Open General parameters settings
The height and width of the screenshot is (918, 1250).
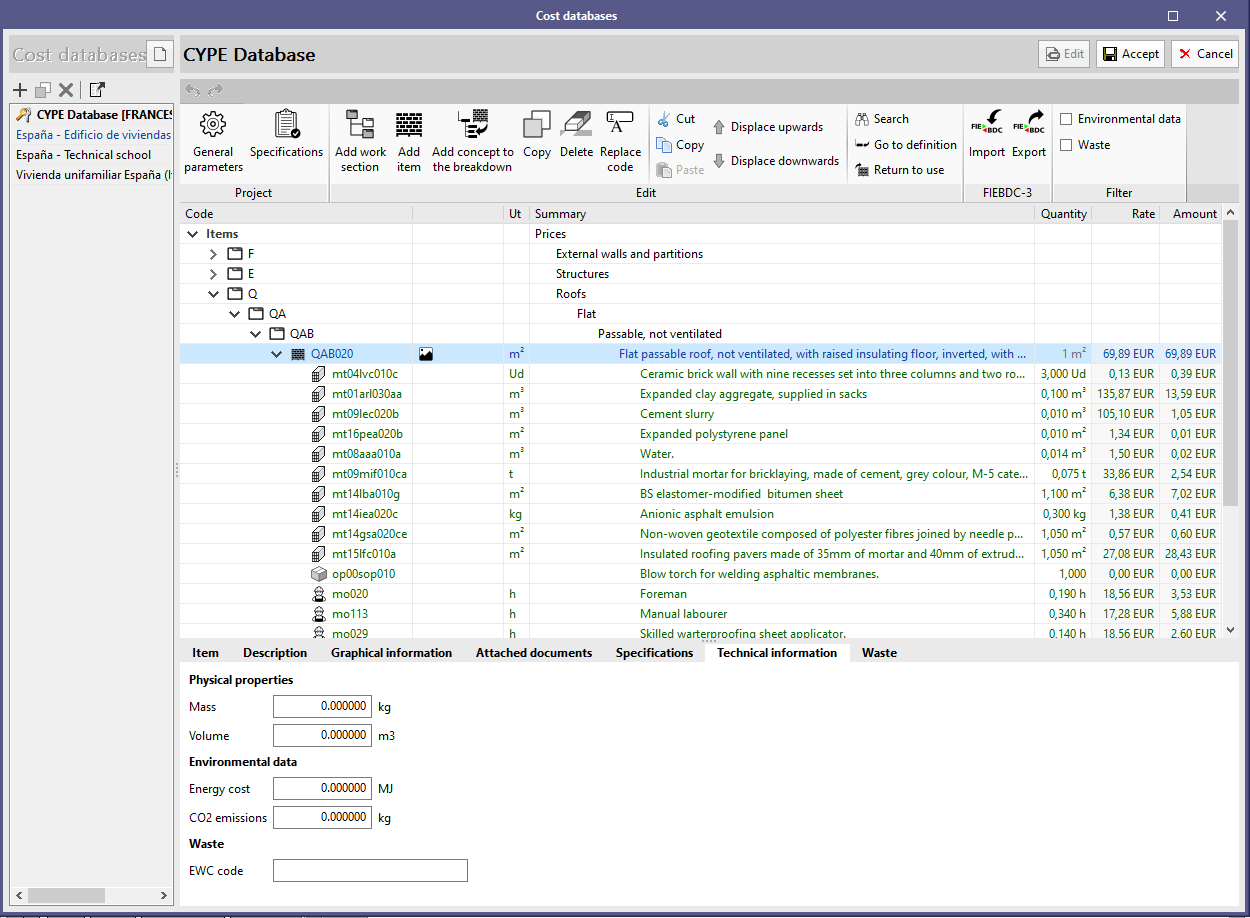tap(213, 140)
